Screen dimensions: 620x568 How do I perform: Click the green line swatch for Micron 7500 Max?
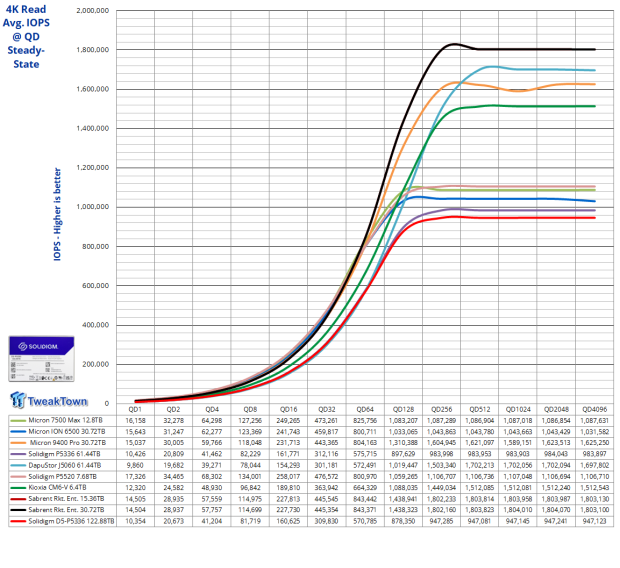(18, 420)
